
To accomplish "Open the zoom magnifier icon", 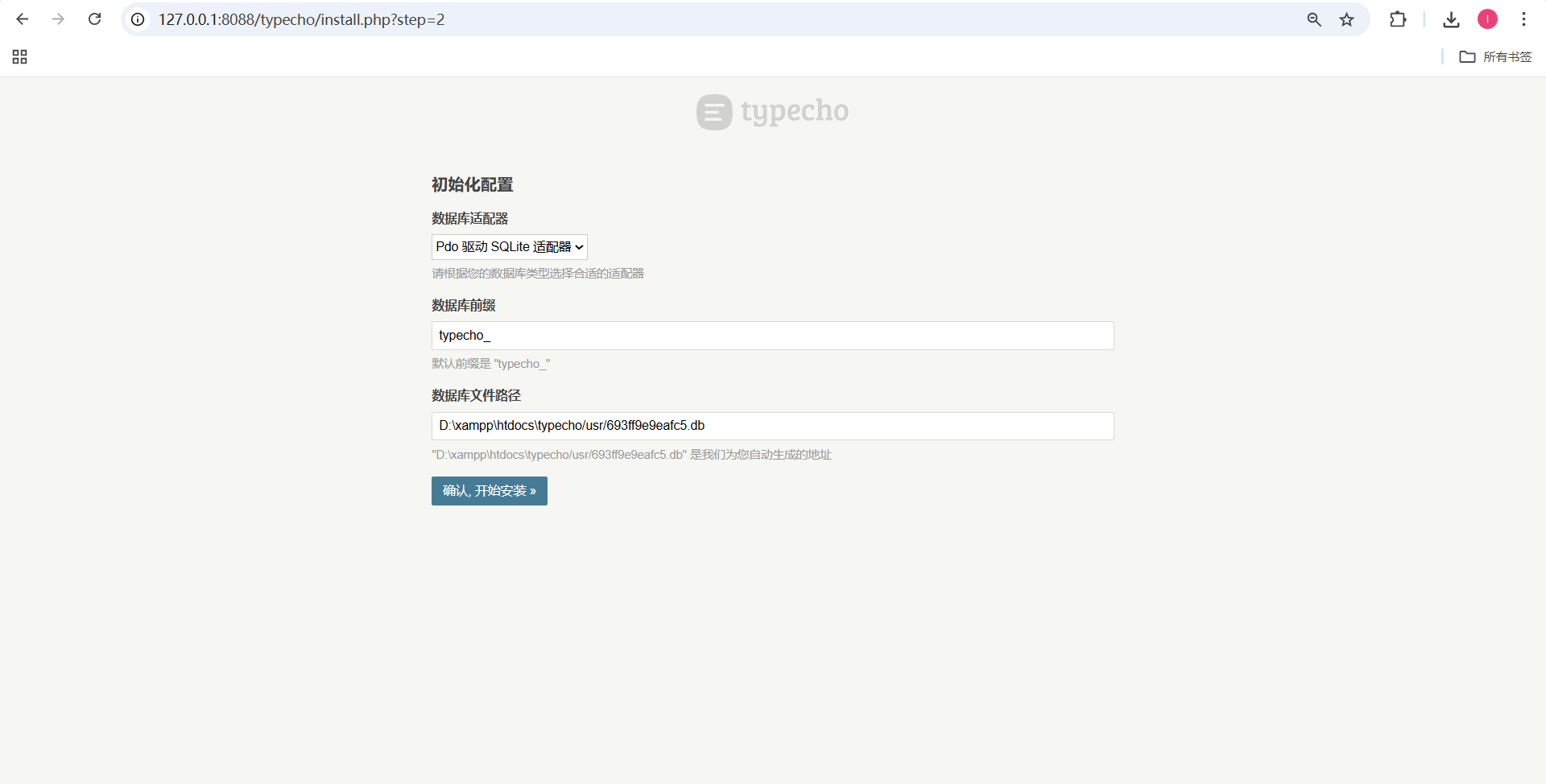I will coord(1314,19).
